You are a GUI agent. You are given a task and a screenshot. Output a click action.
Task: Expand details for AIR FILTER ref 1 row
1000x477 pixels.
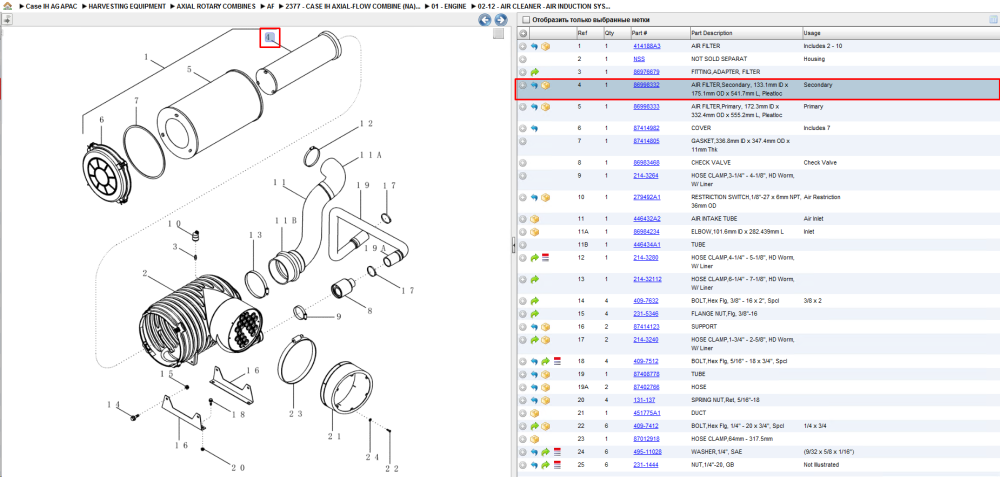pyautogui.click(x=523, y=47)
